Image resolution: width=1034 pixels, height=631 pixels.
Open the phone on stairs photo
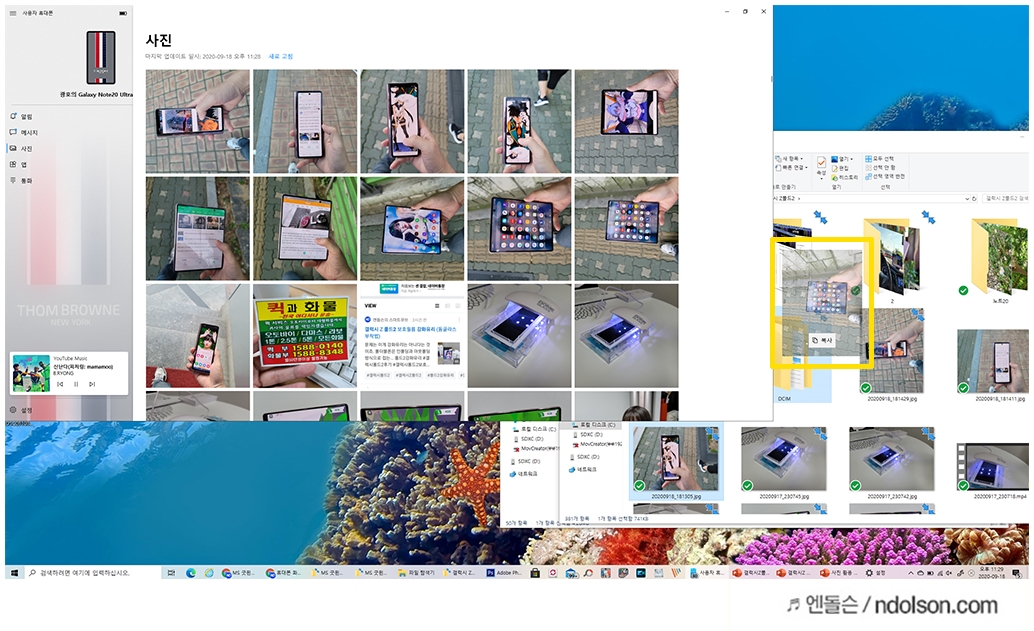(x=198, y=336)
